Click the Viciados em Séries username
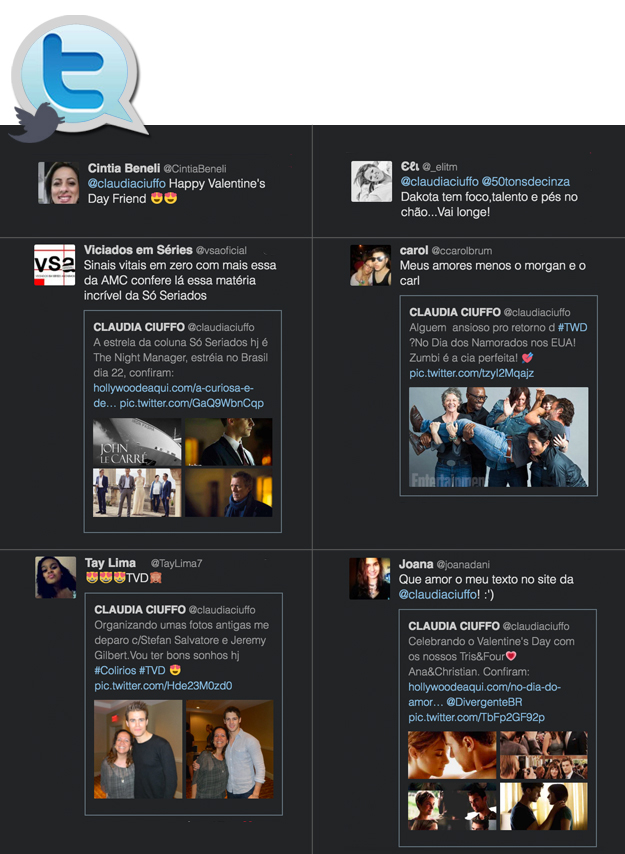 (138, 250)
